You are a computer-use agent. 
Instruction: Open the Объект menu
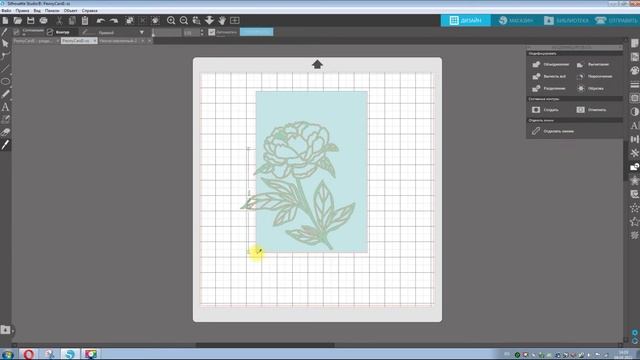coord(71,11)
